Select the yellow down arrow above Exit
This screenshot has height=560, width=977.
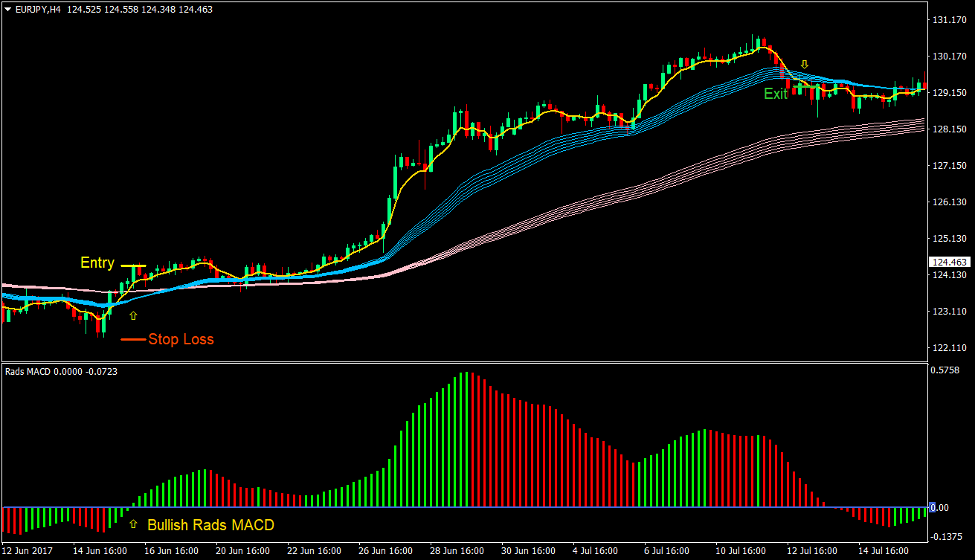click(804, 64)
